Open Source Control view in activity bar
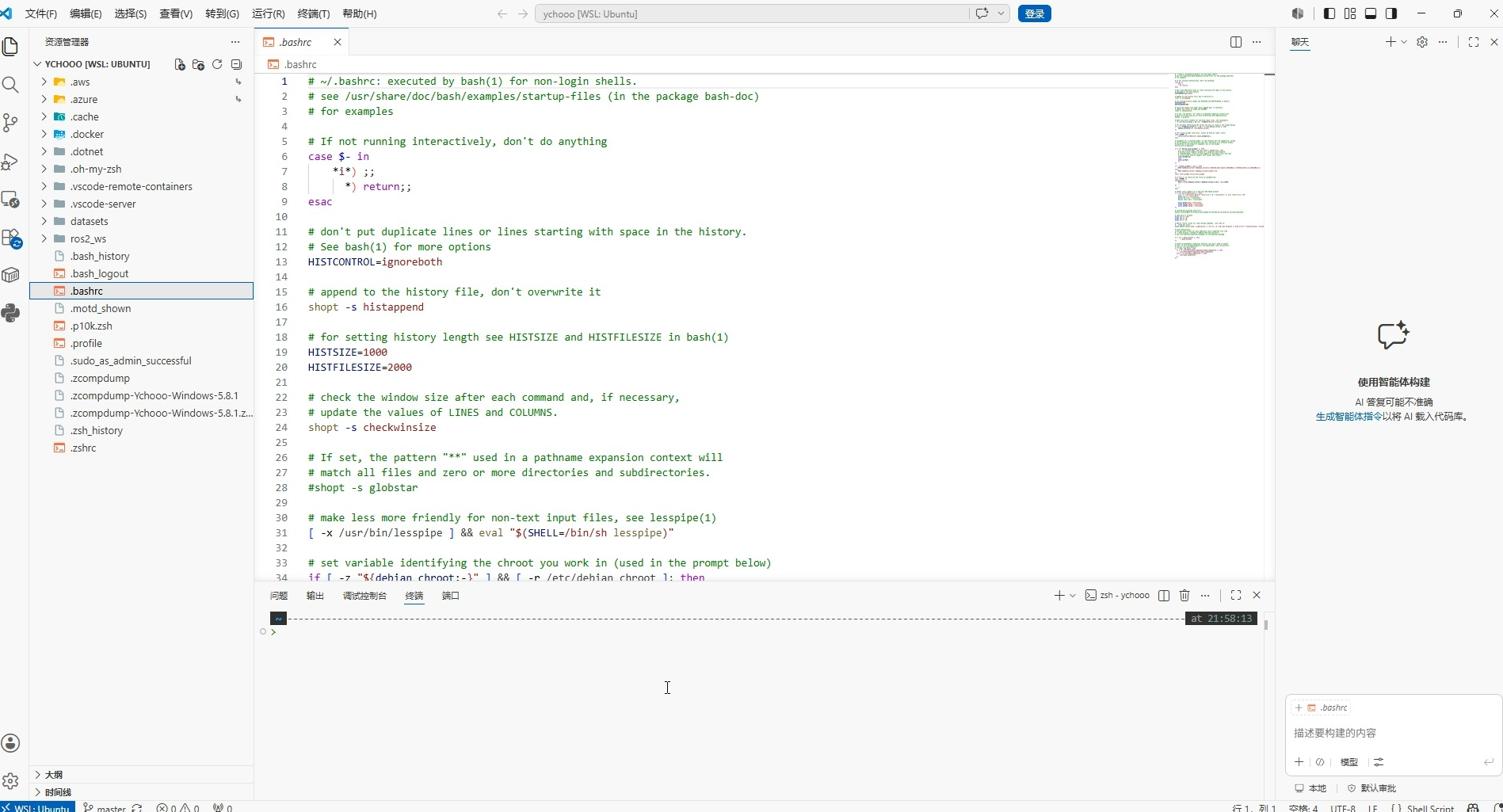Viewport: 1503px width, 812px height. click(10, 122)
